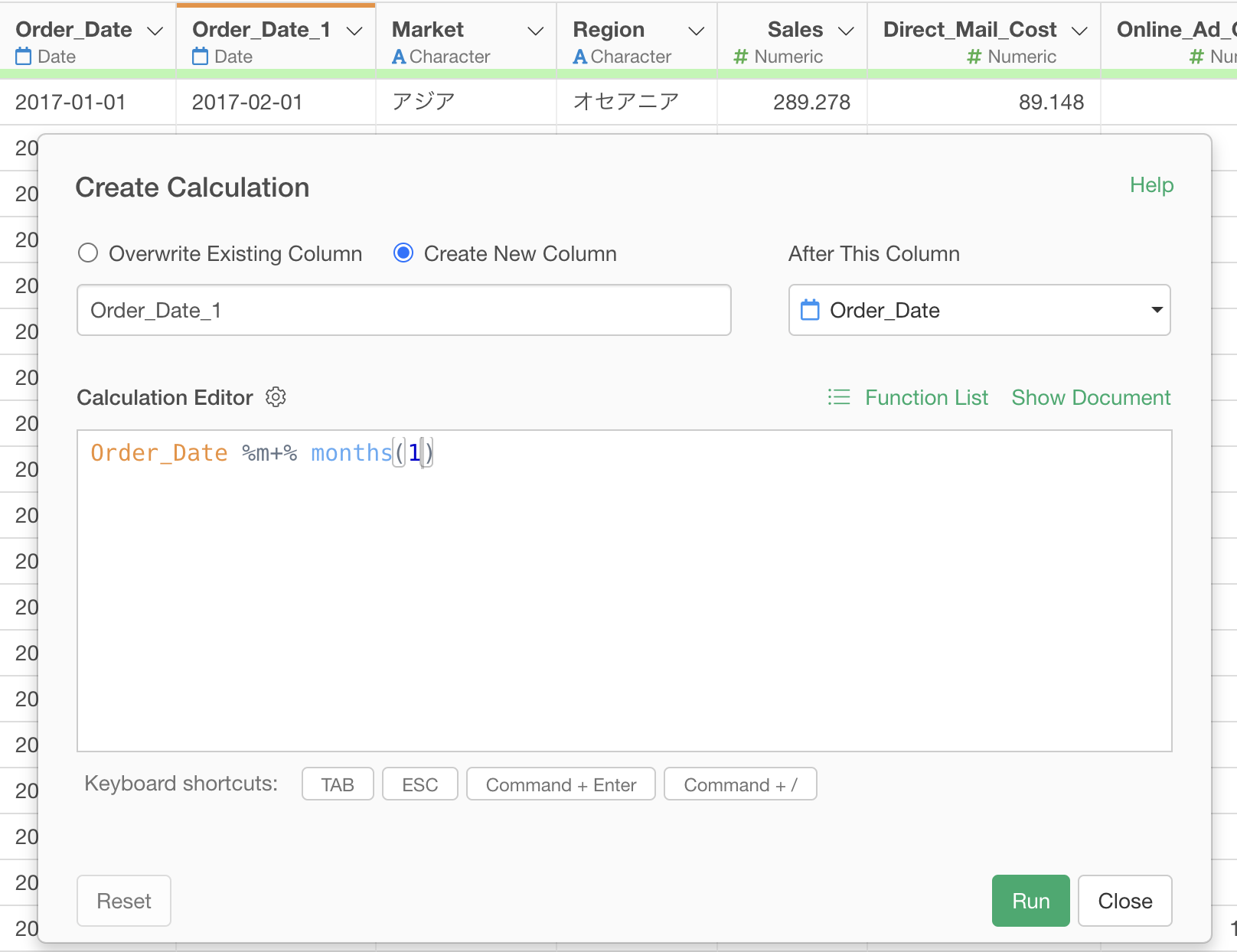The image size is (1237, 952).
Task: Click the months function in the formula
Action: click(351, 453)
